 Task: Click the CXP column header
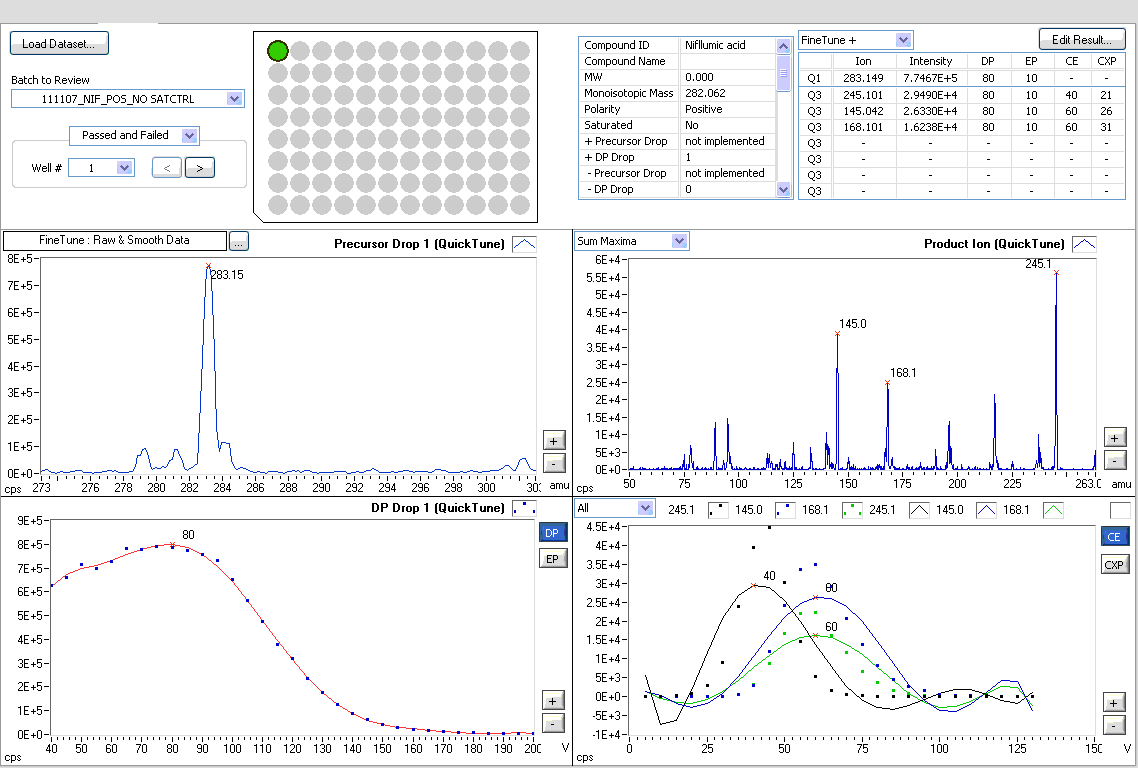[x=1107, y=61]
